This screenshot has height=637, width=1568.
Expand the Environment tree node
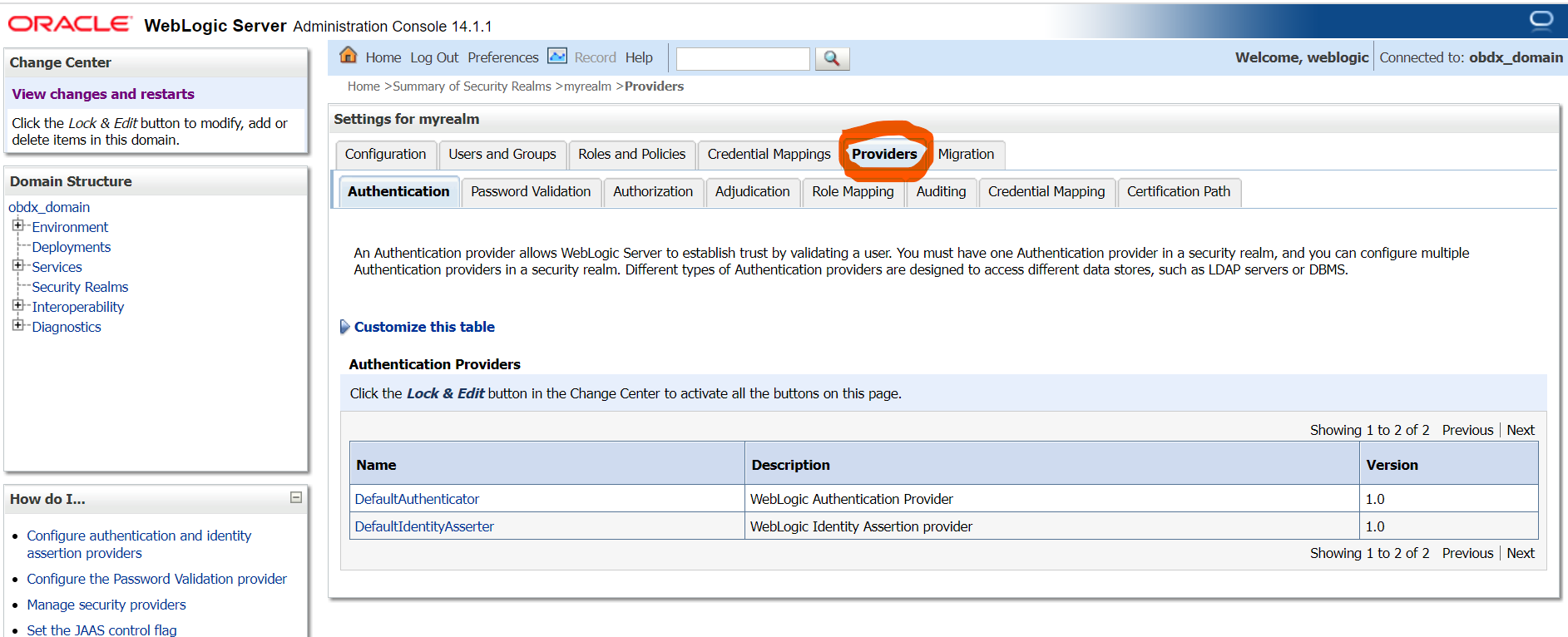[17, 225]
